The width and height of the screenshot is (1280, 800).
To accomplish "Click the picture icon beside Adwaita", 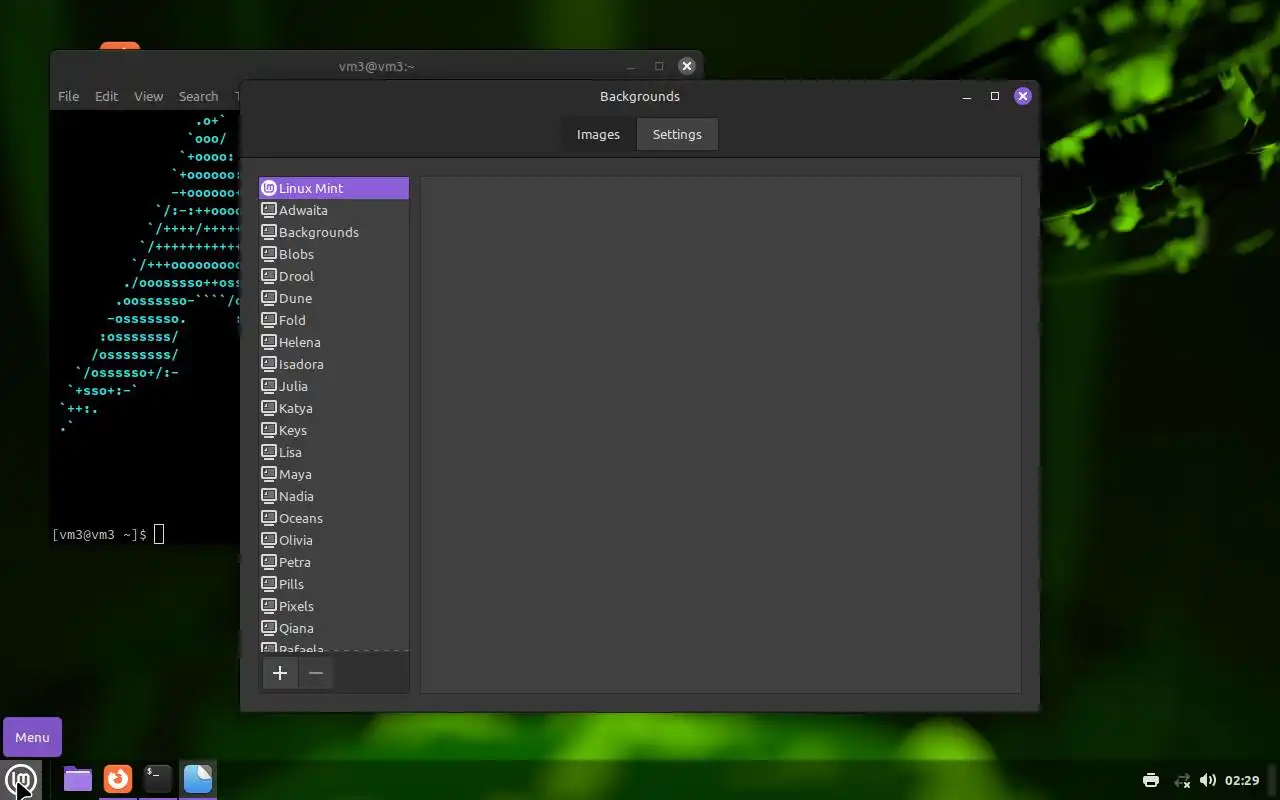I will coord(268,210).
